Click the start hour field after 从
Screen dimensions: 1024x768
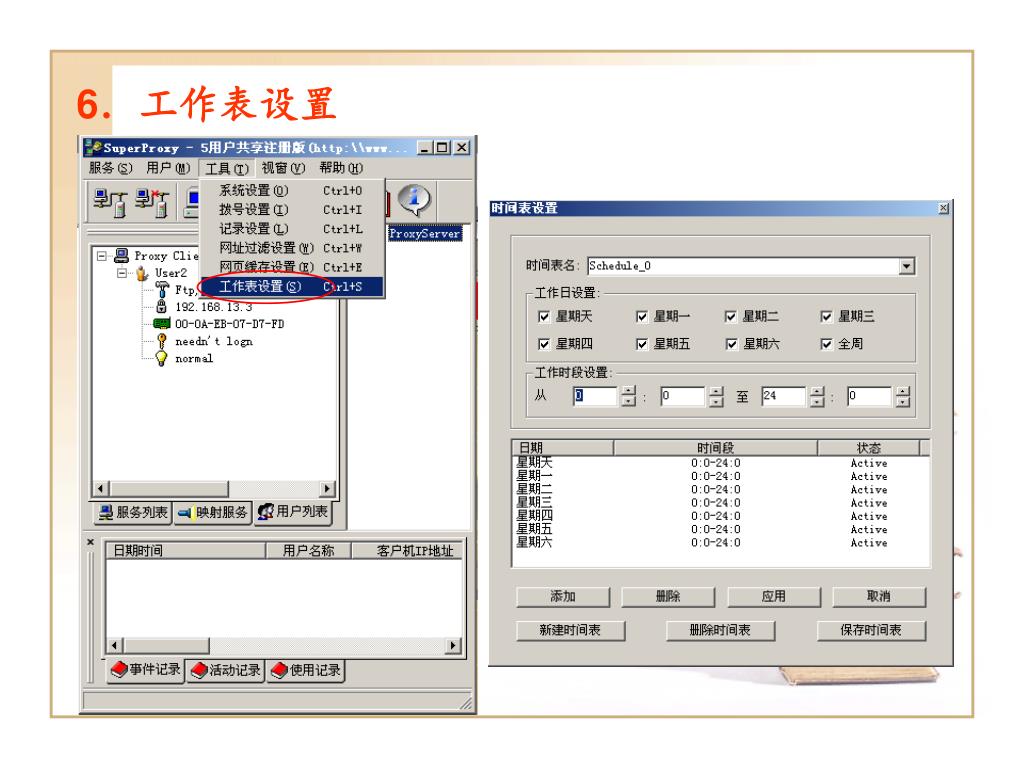(595, 396)
